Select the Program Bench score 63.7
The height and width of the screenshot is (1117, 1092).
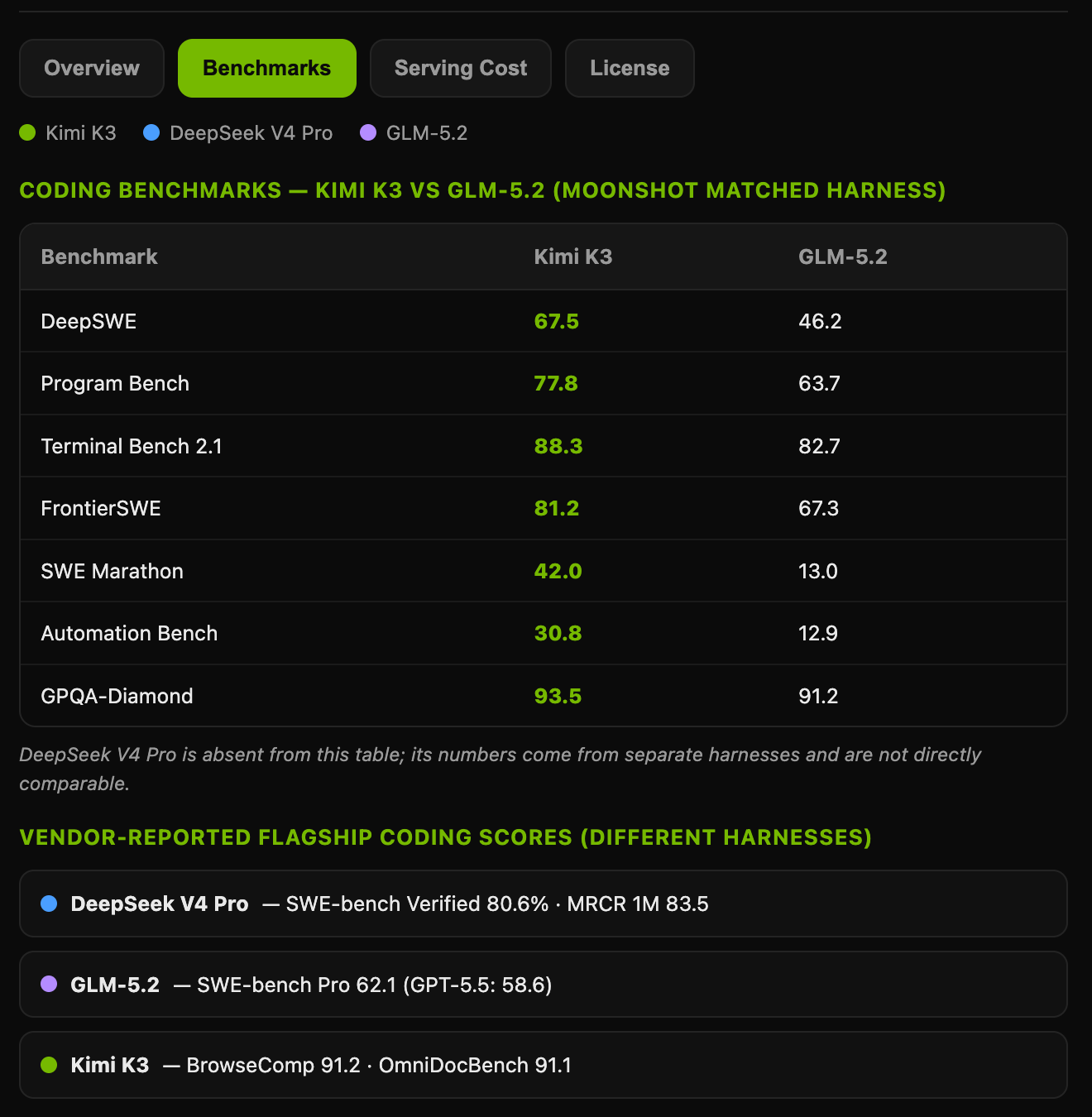point(819,383)
